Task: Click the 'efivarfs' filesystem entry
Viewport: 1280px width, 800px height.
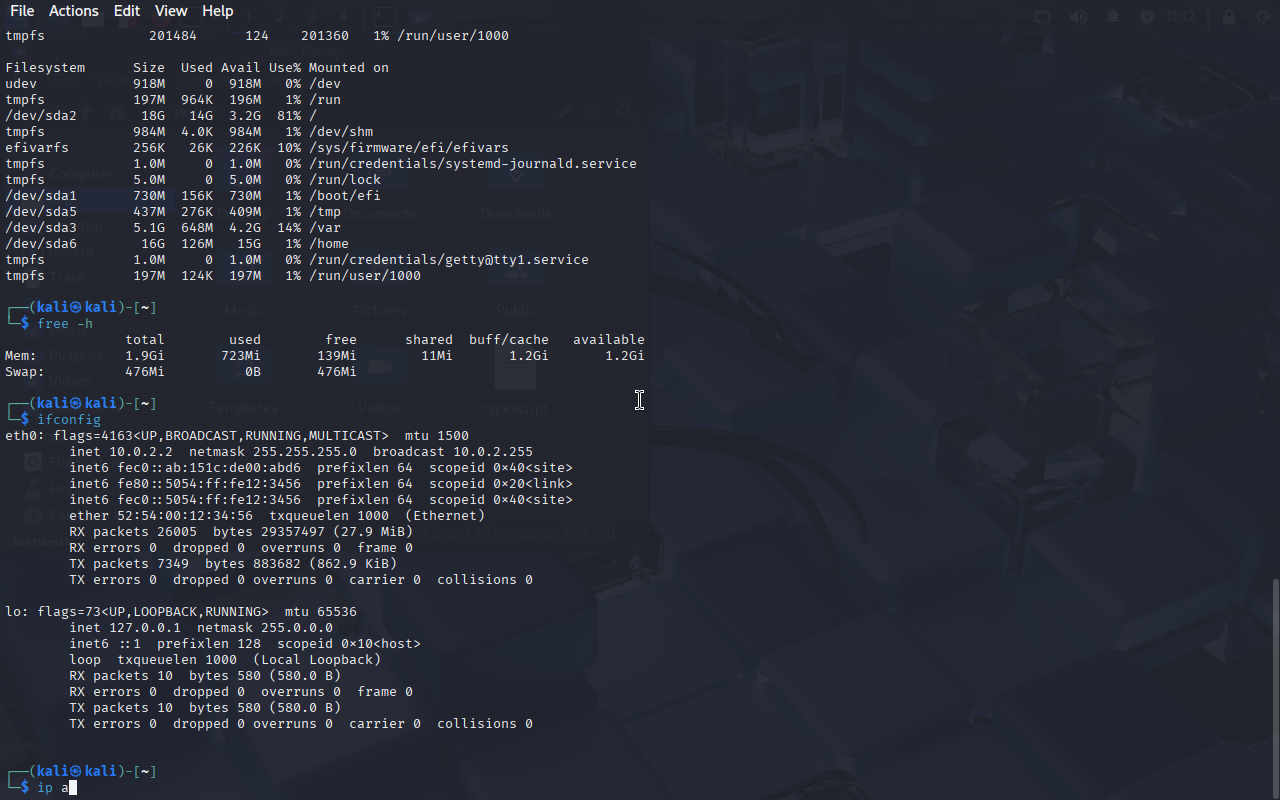Action: (x=37, y=148)
